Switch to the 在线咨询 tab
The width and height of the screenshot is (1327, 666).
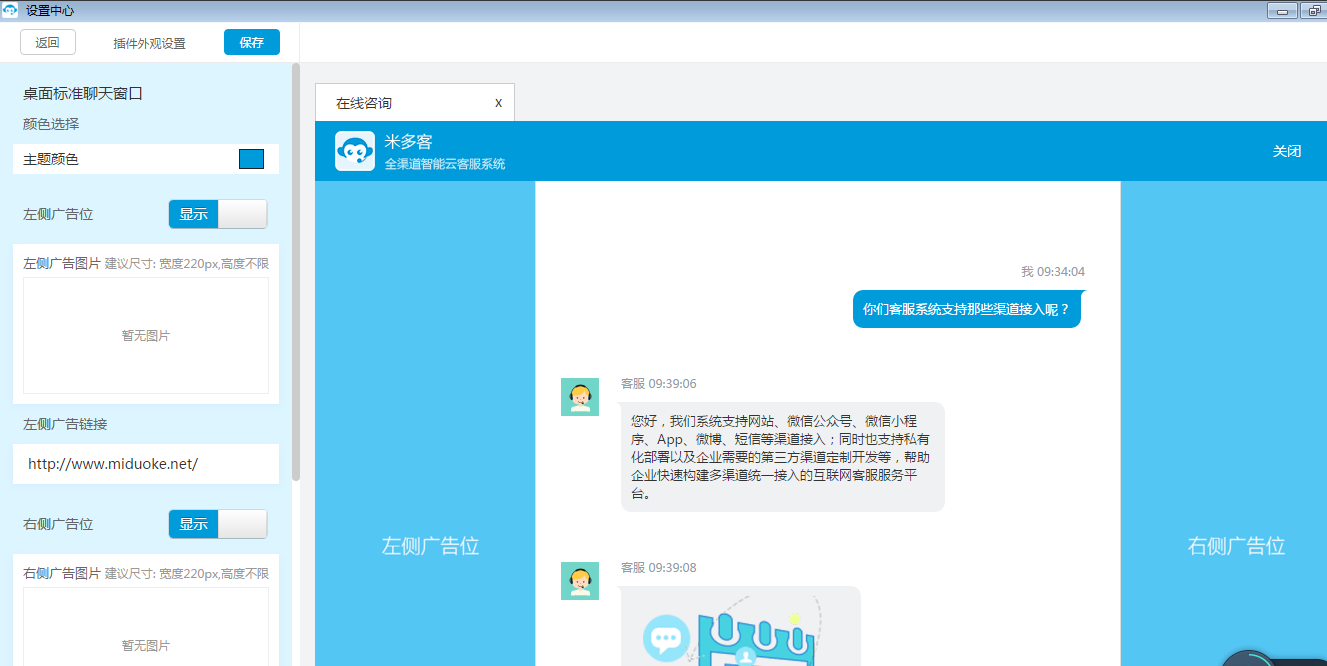click(x=400, y=103)
